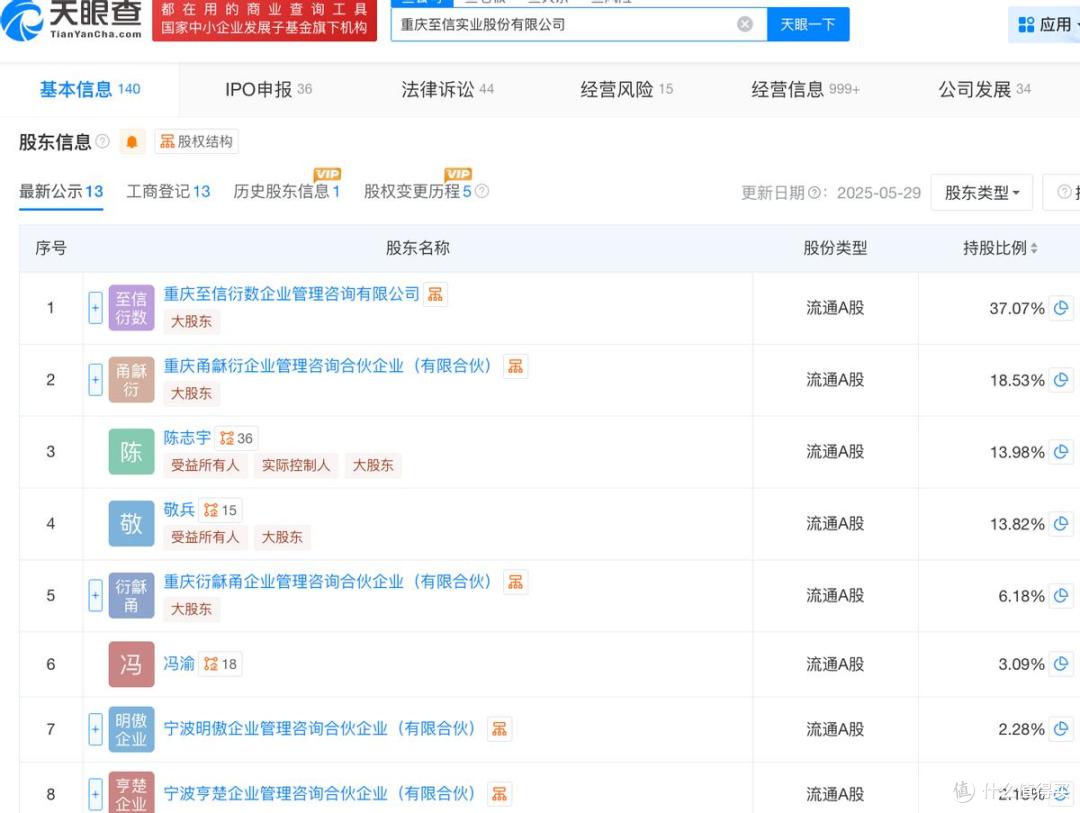Image resolution: width=1080 pixels, height=813 pixels.
Task: Click pie chart icon beside 3.09%
Action: 1061,664
